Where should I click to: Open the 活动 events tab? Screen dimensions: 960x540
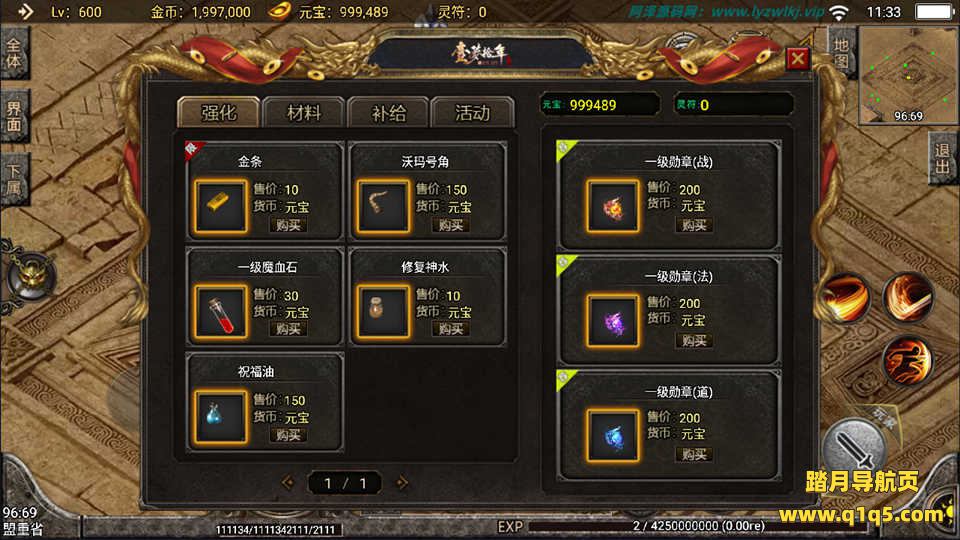pyautogui.click(x=472, y=113)
